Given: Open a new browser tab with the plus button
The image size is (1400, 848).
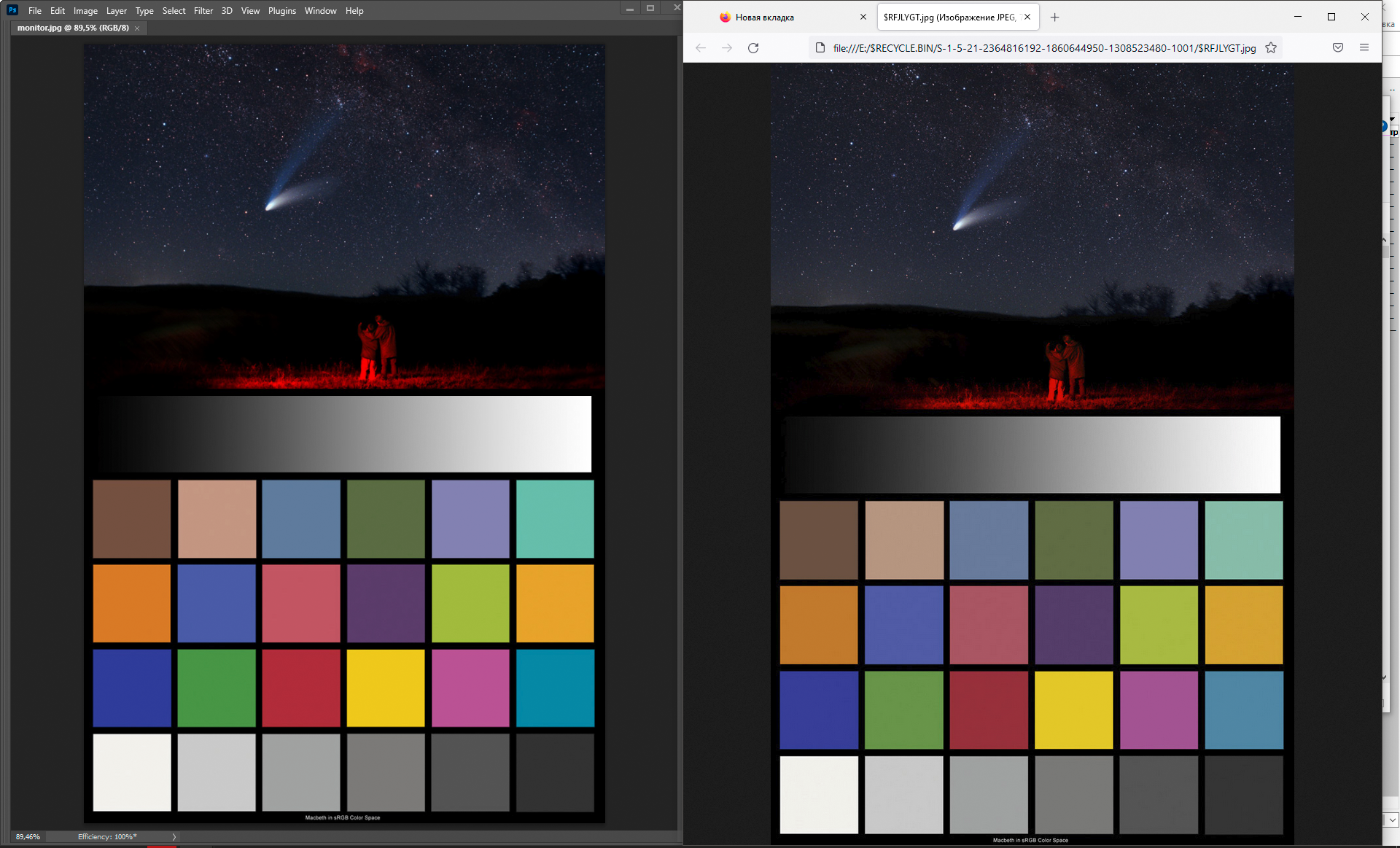Looking at the screenshot, I should click(1054, 17).
